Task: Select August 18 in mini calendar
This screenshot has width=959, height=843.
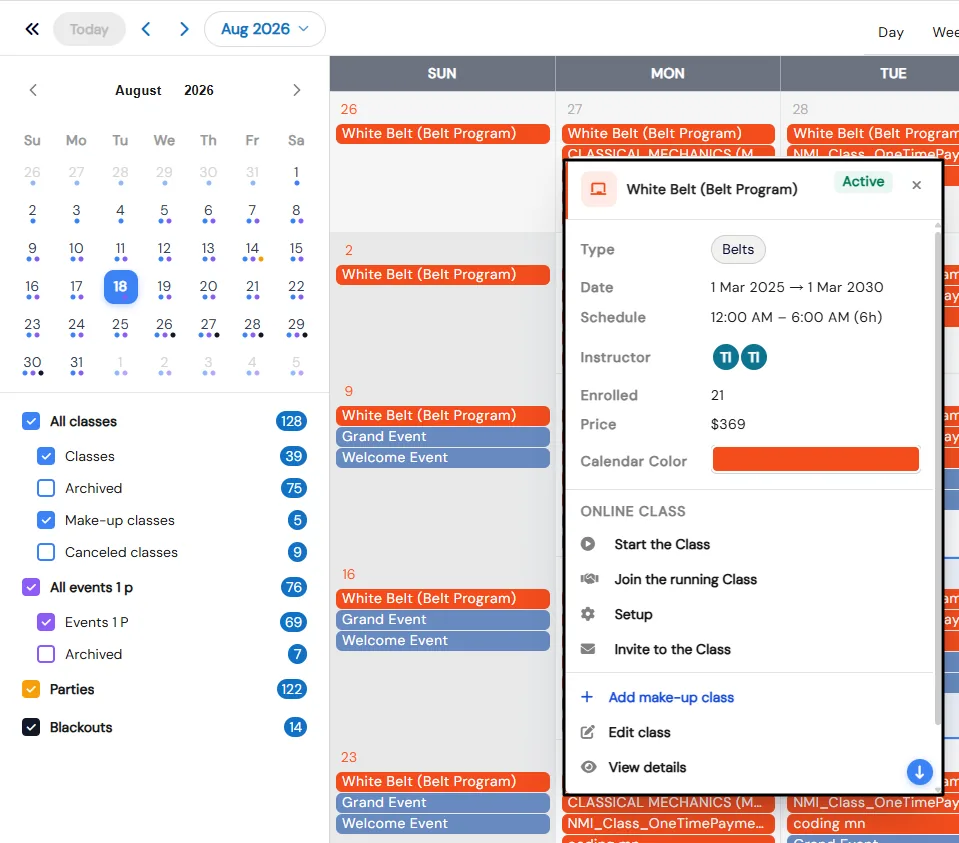Action: pos(120,286)
